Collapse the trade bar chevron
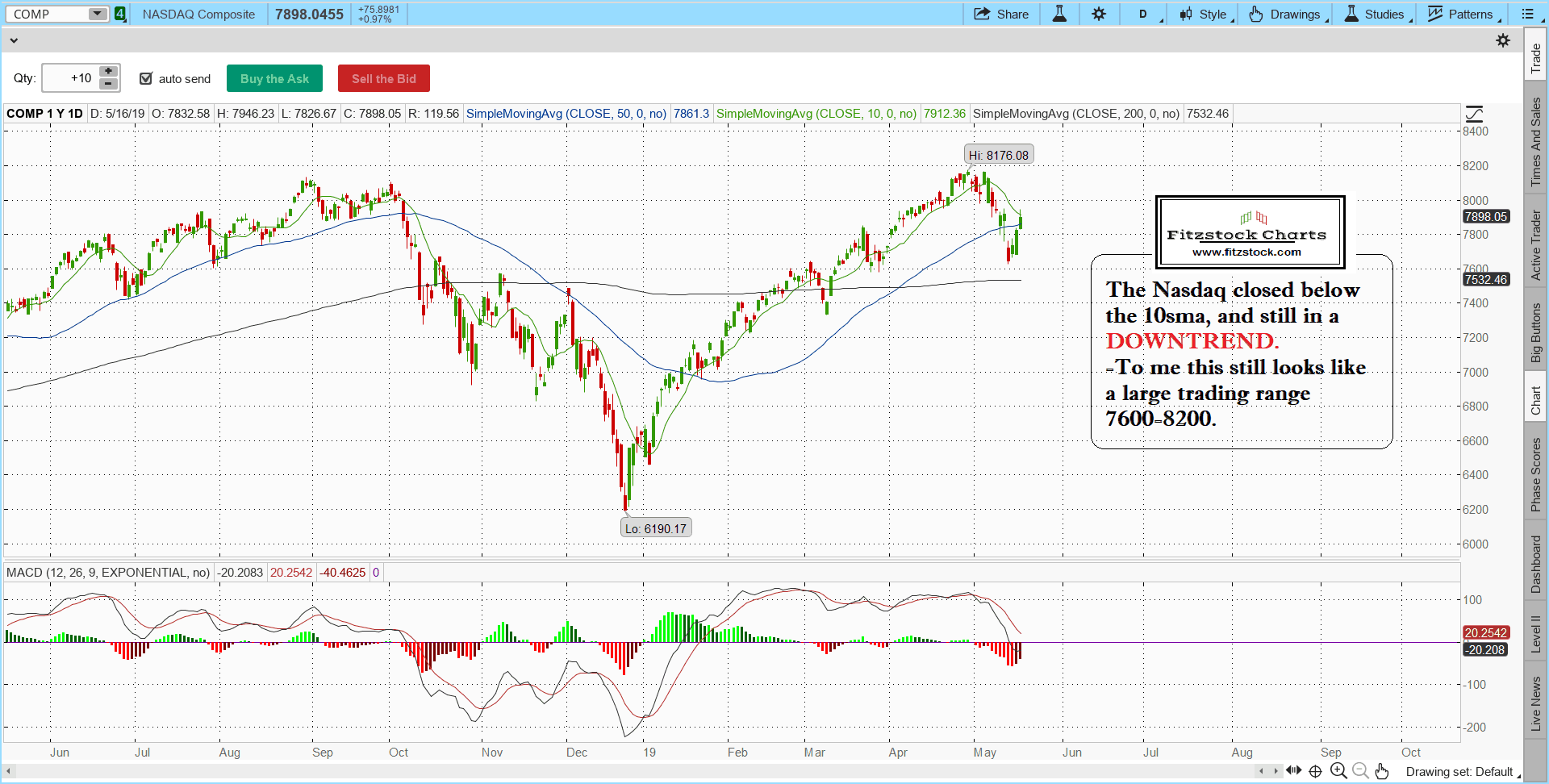Screen dimensions: 1549x784 (14, 40)
